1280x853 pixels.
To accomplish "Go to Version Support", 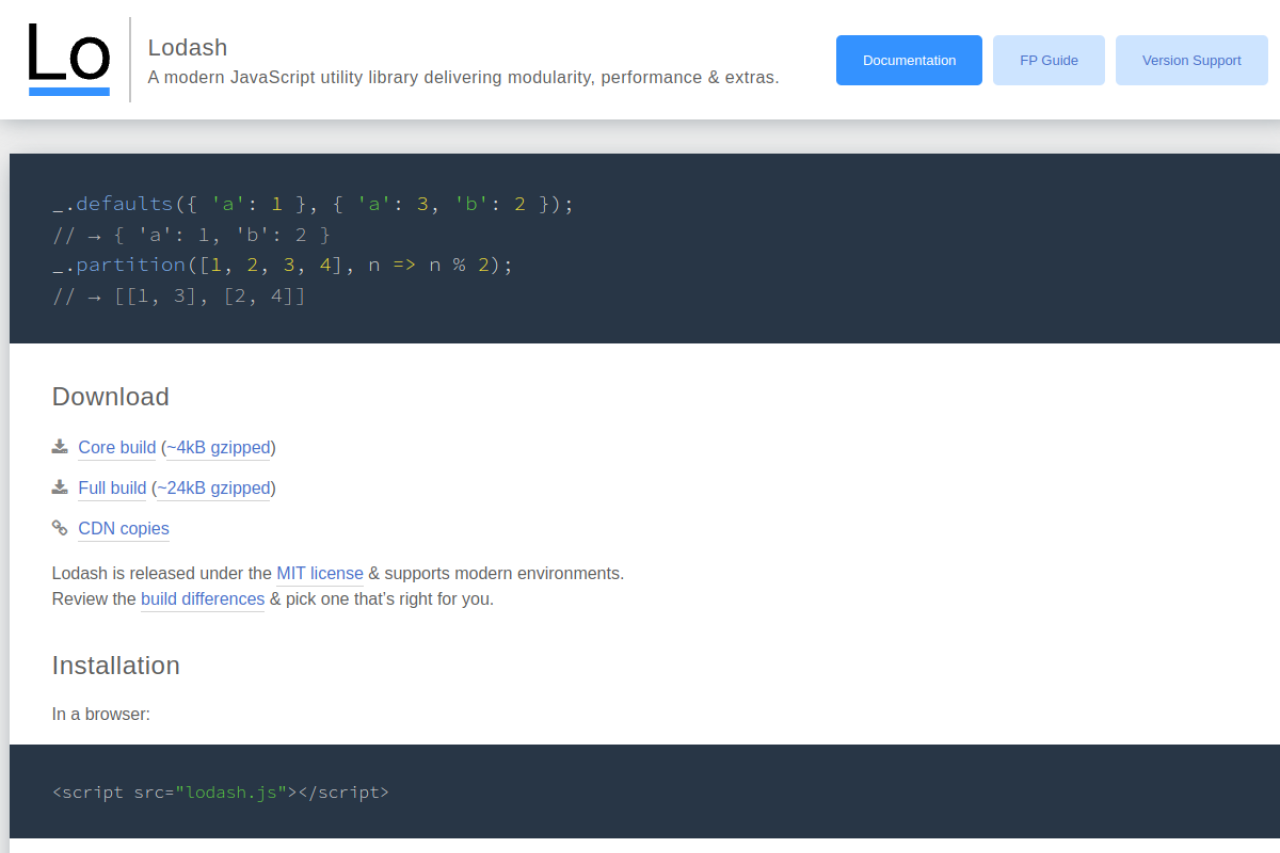I will [1192, 60].
